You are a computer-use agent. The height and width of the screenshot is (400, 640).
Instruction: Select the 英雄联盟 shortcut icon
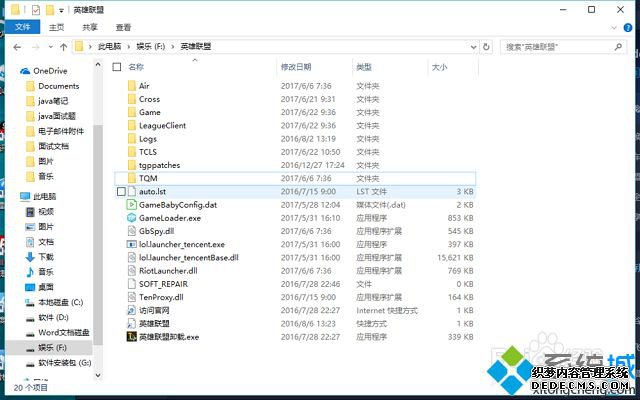131,324
